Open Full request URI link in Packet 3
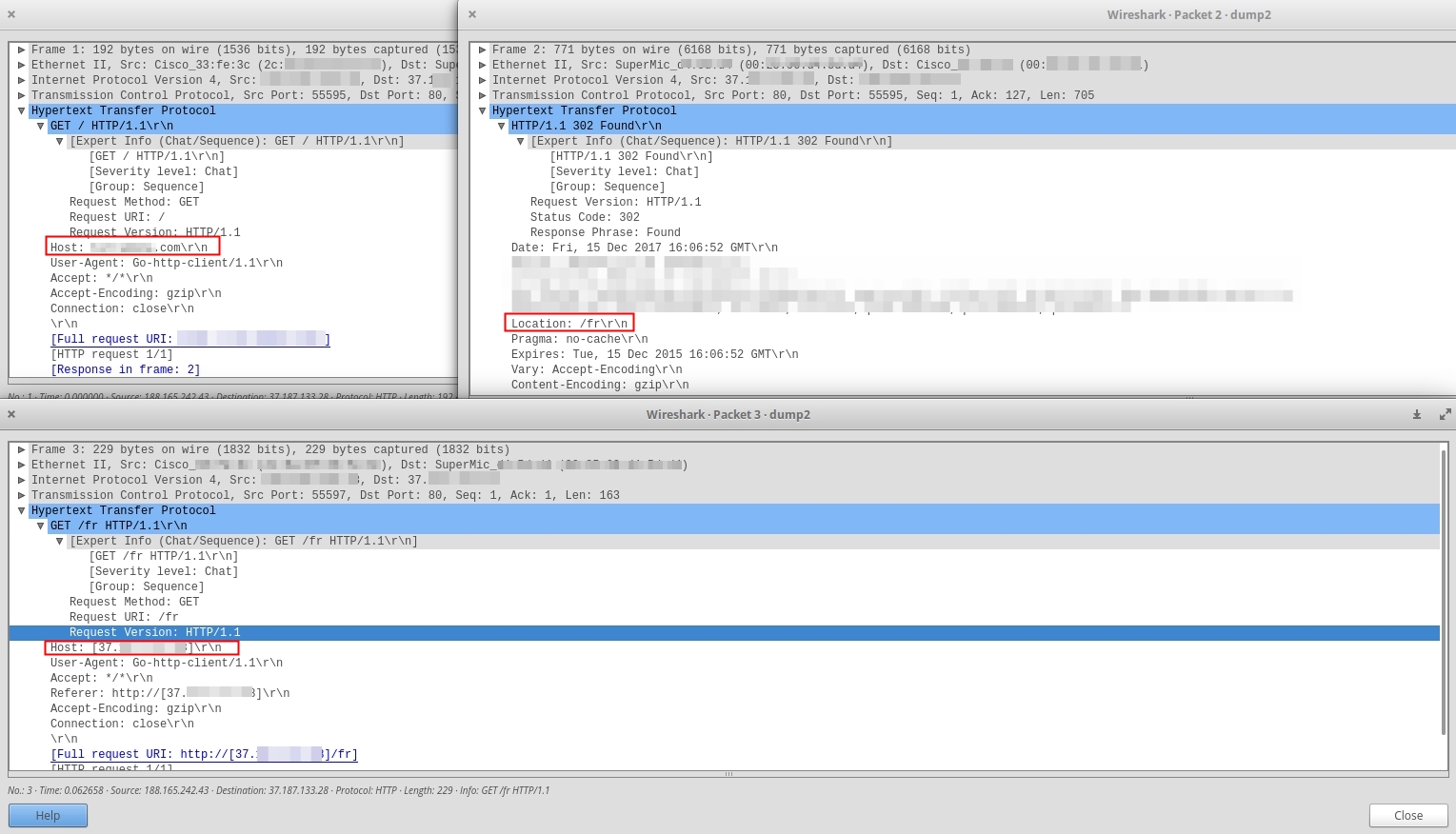 pos(204,754)
